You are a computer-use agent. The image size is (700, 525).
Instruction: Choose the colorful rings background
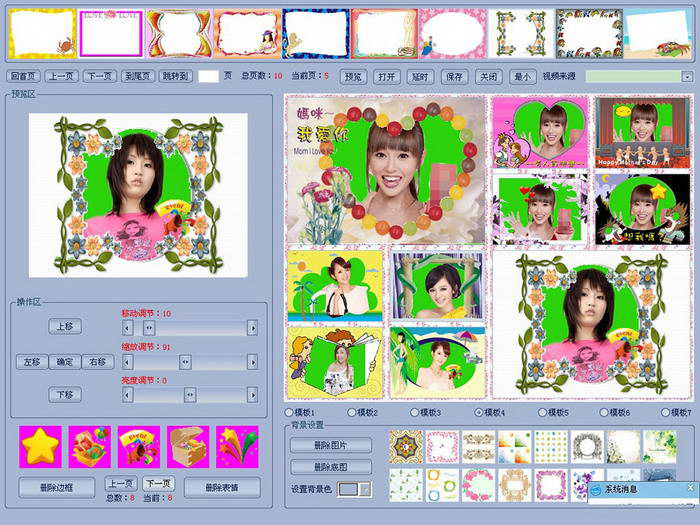pos(442,485)
